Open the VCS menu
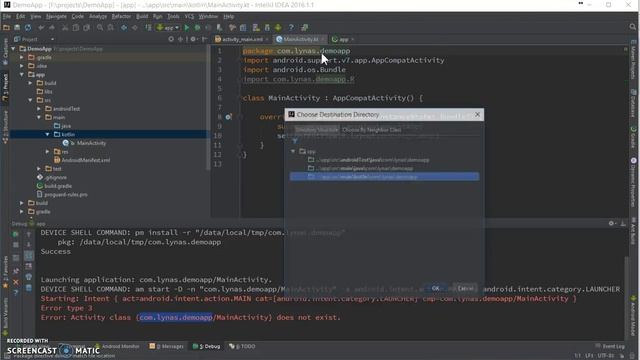640x360 pixels. pyautogui.click(x=189, y=16)
